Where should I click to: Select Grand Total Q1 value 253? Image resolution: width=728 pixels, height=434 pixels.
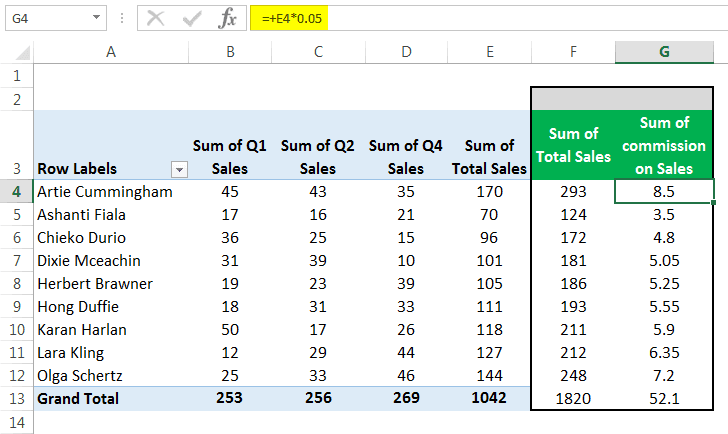[230, 398]
